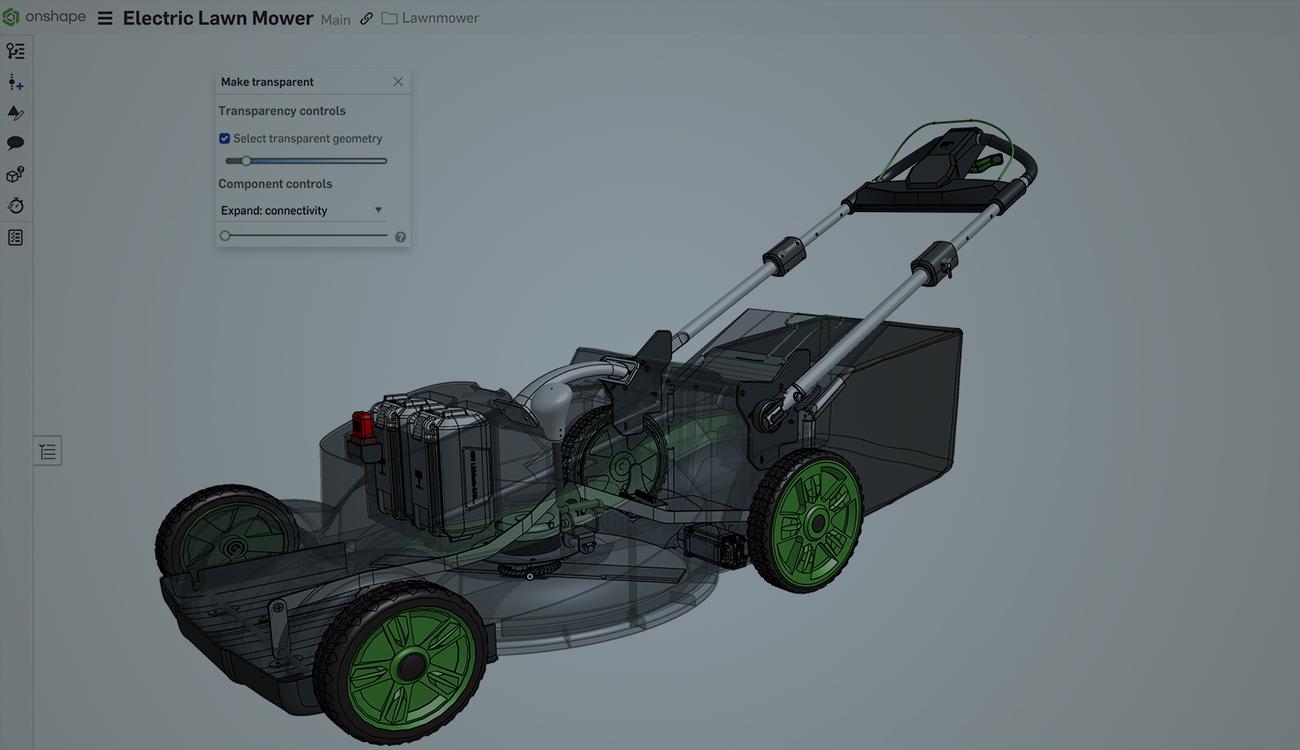Uncheck Select transparent geometry

pos(224,137)
